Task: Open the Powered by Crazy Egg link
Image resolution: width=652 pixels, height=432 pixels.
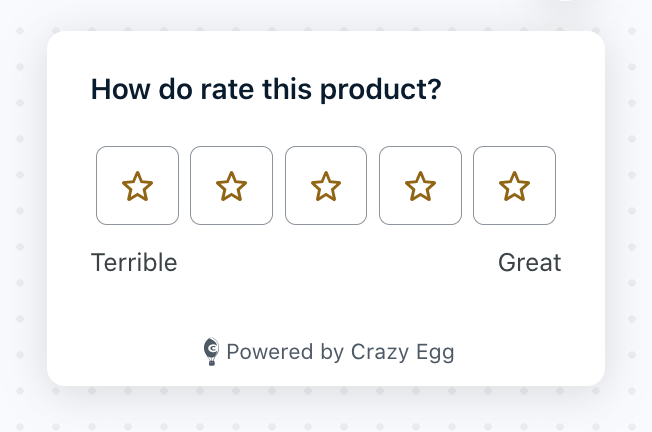Action: (328, 352)
